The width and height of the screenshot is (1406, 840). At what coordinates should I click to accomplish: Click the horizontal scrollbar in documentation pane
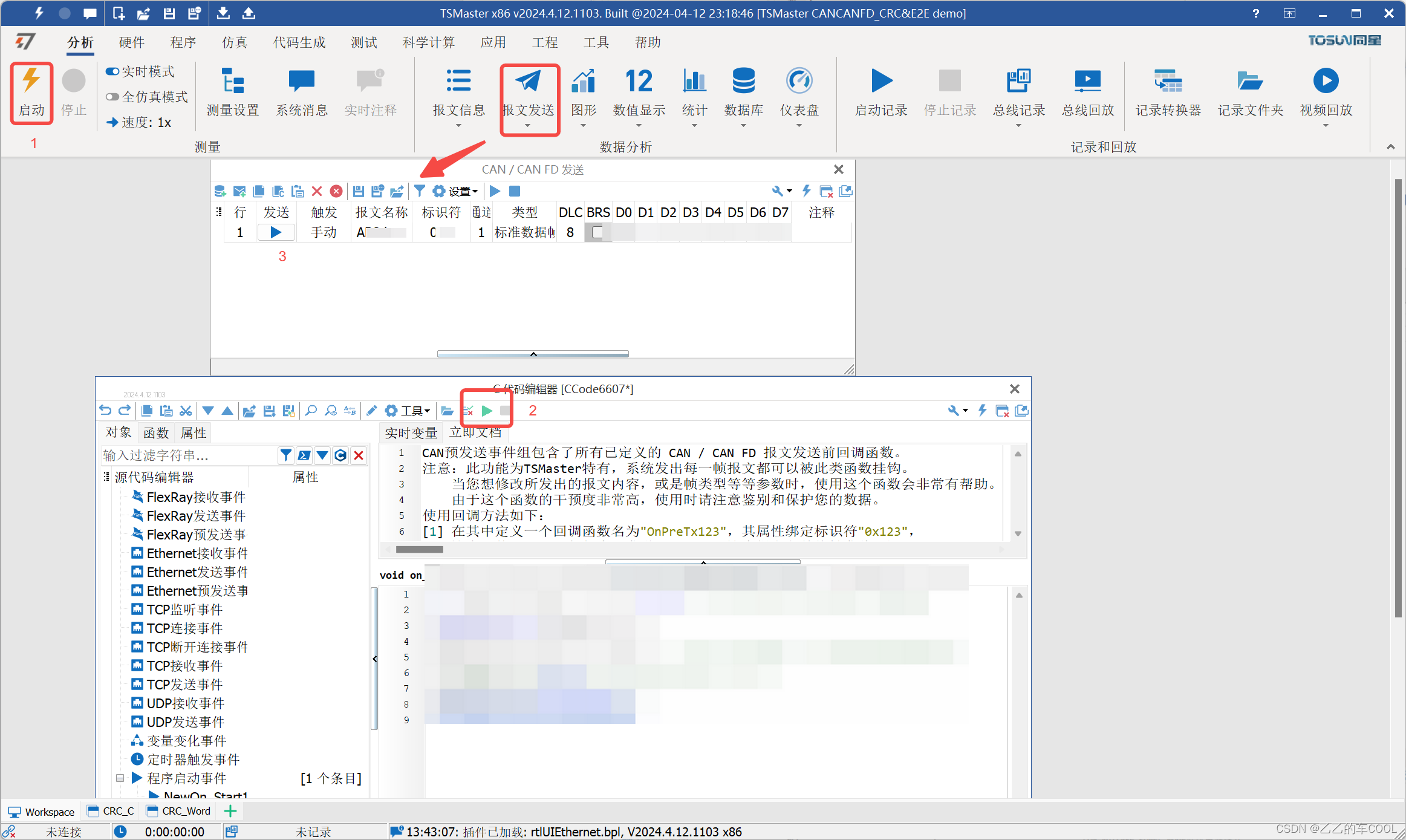click(419, 550)
